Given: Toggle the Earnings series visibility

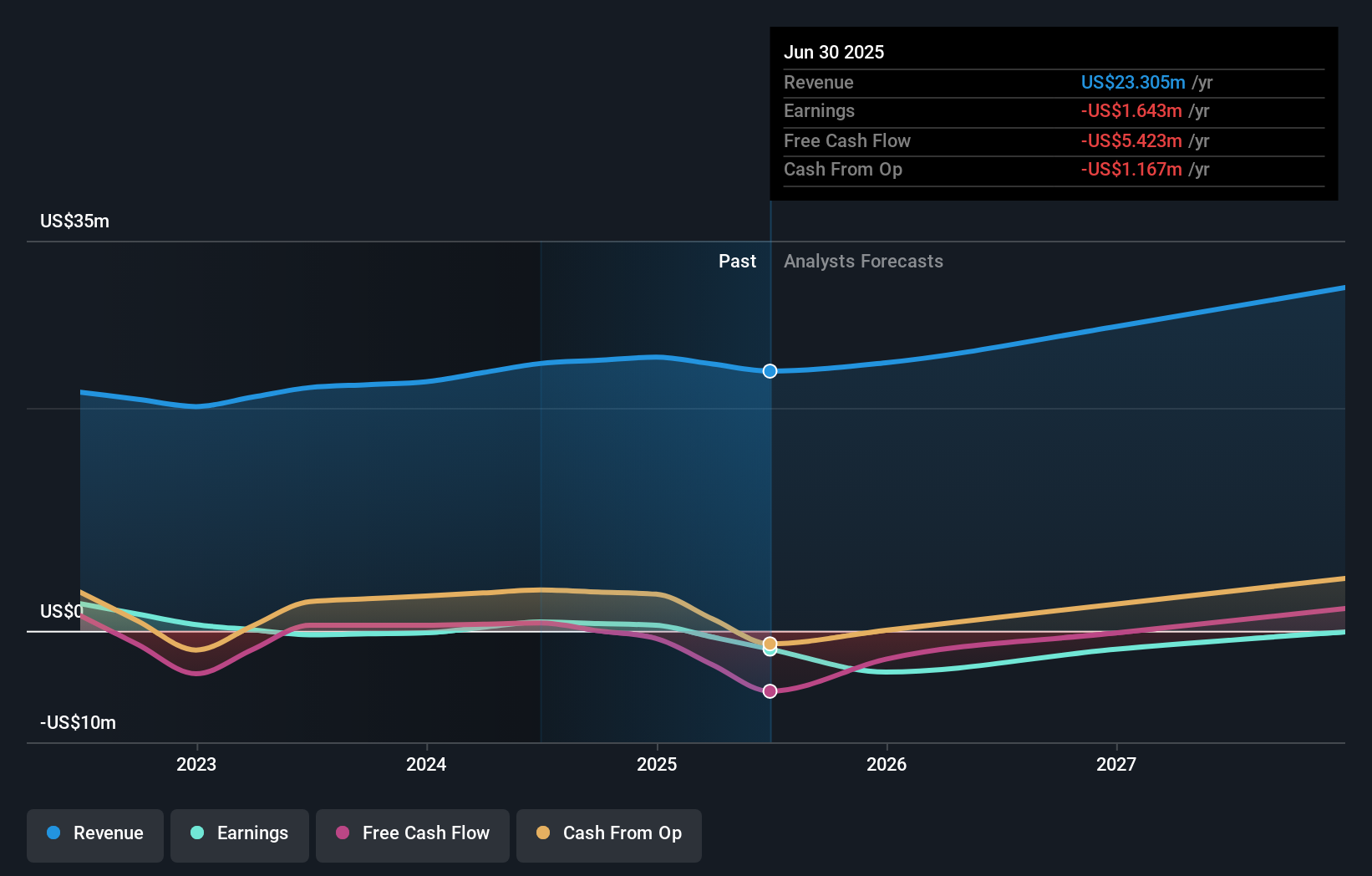Looking at the screenshot, I should [x=239, y=833].
